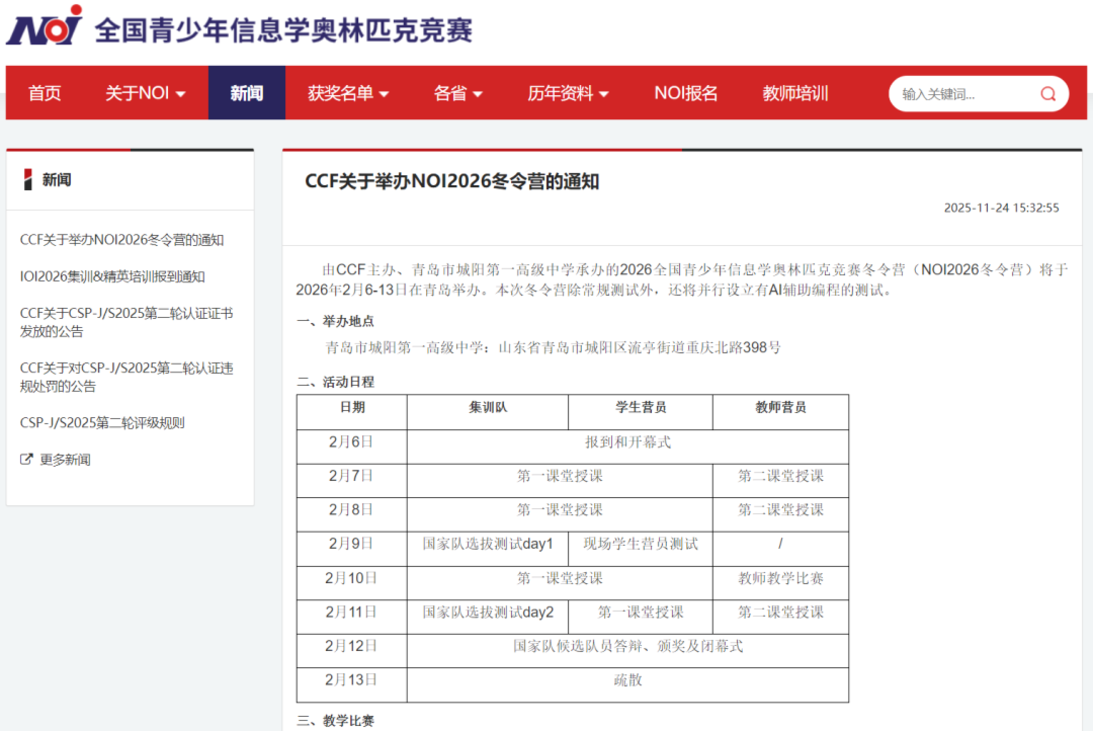Open the 获奖名单 menu label
This screenshot has width=1093, height=731.
340,93
